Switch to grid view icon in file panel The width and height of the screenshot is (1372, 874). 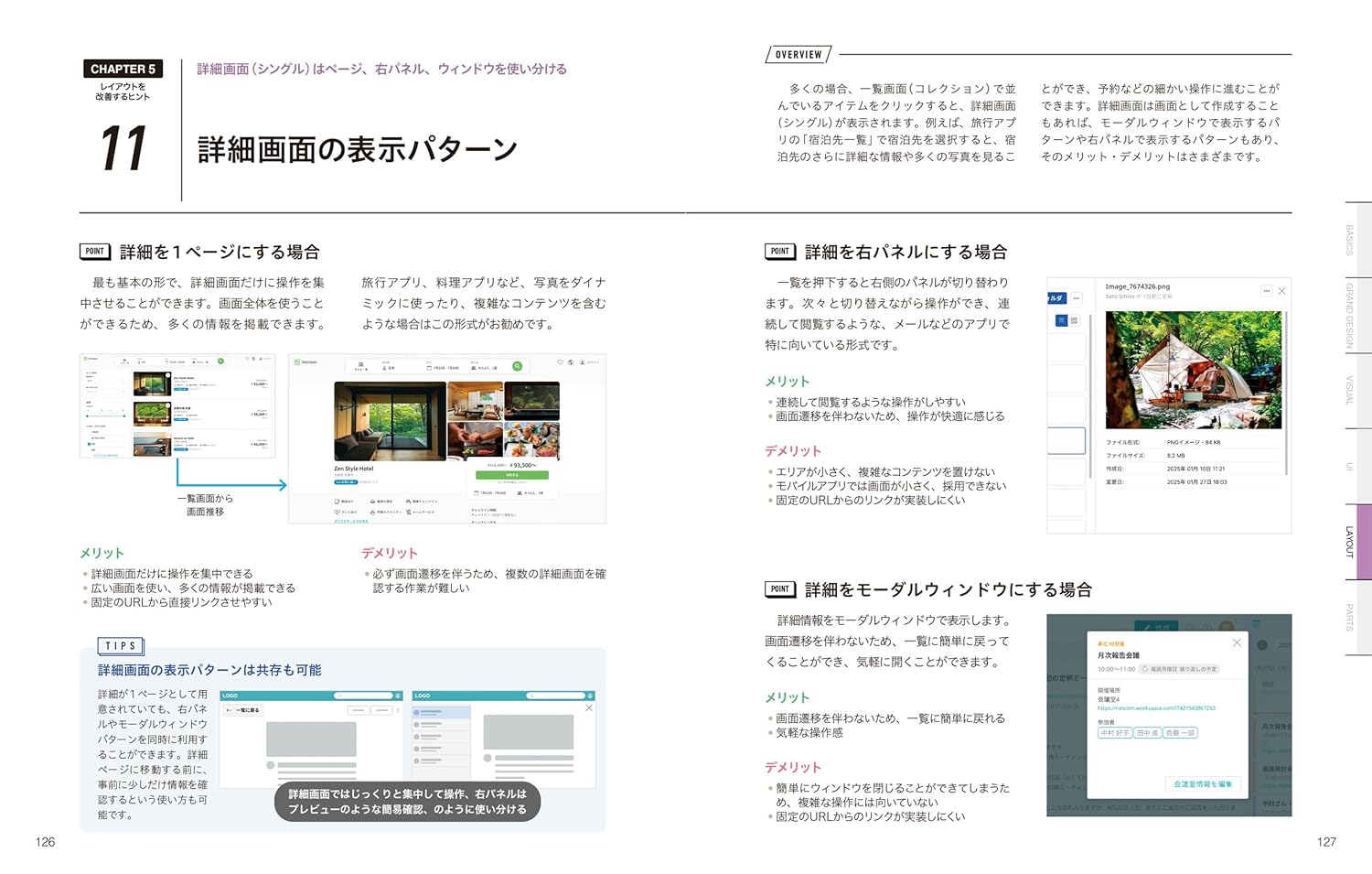click(1075, 320)
